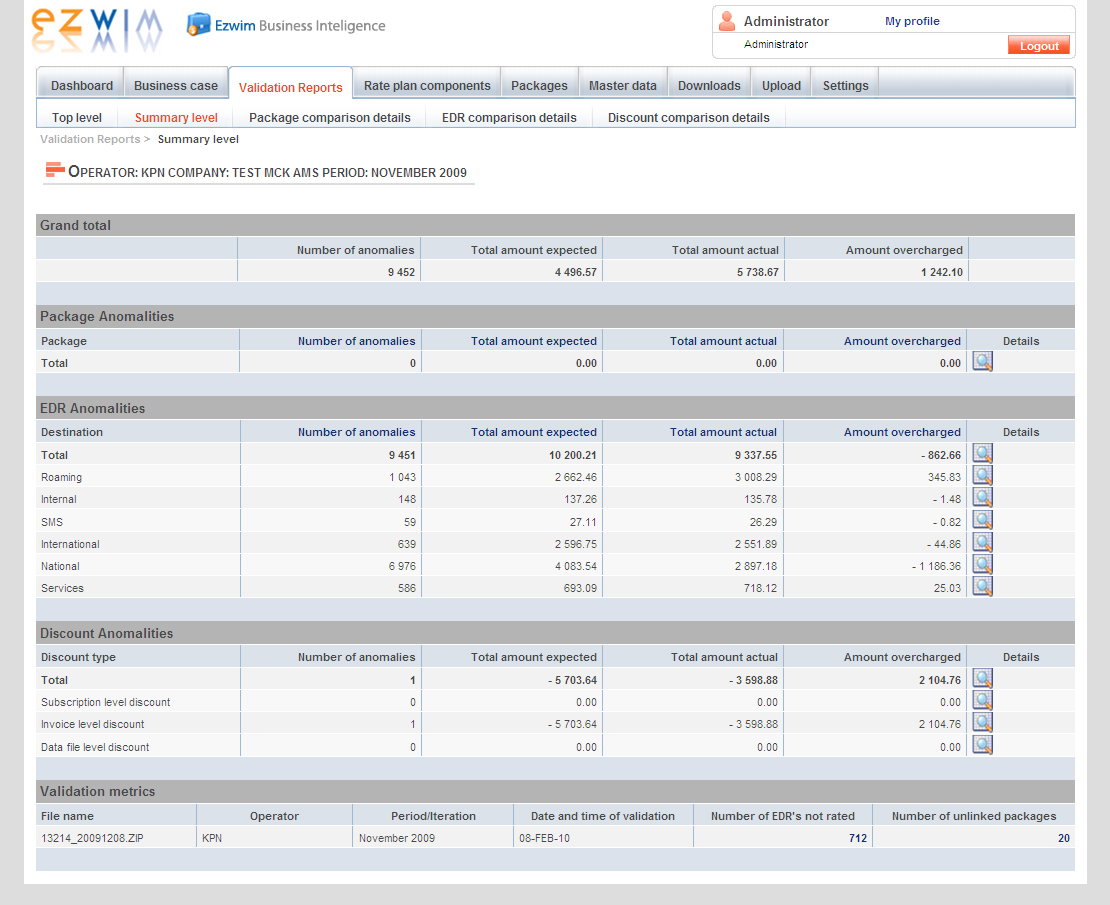
Task: View details icon for Services row
Action: 982,587
